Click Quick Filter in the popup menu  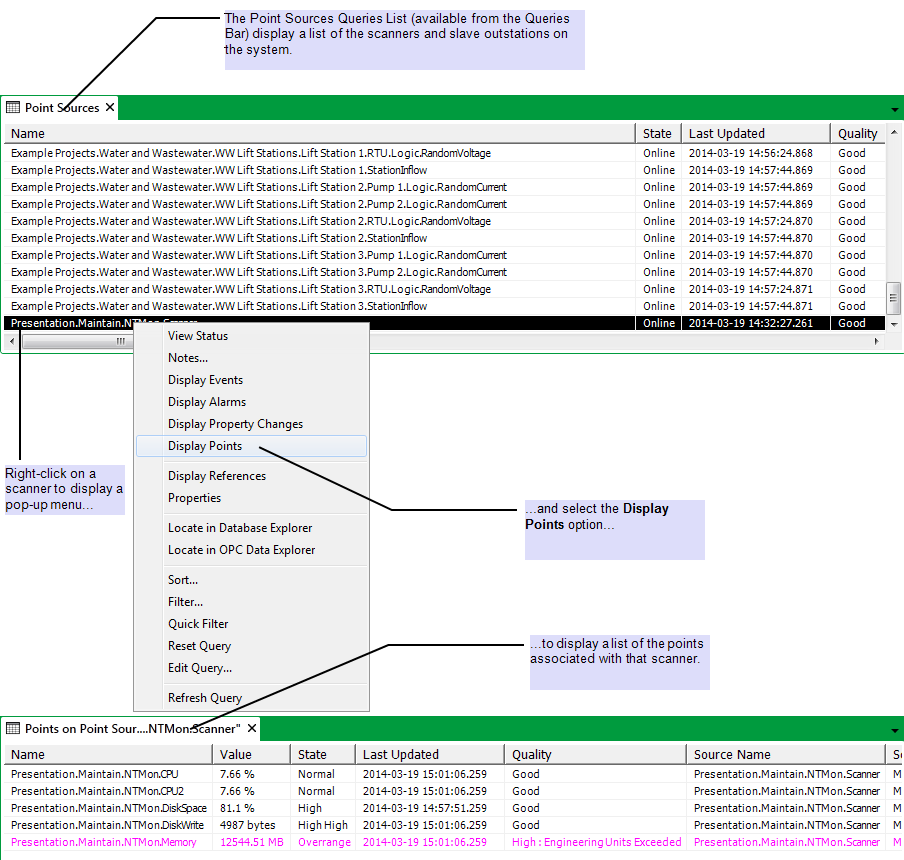click(198, 624)
